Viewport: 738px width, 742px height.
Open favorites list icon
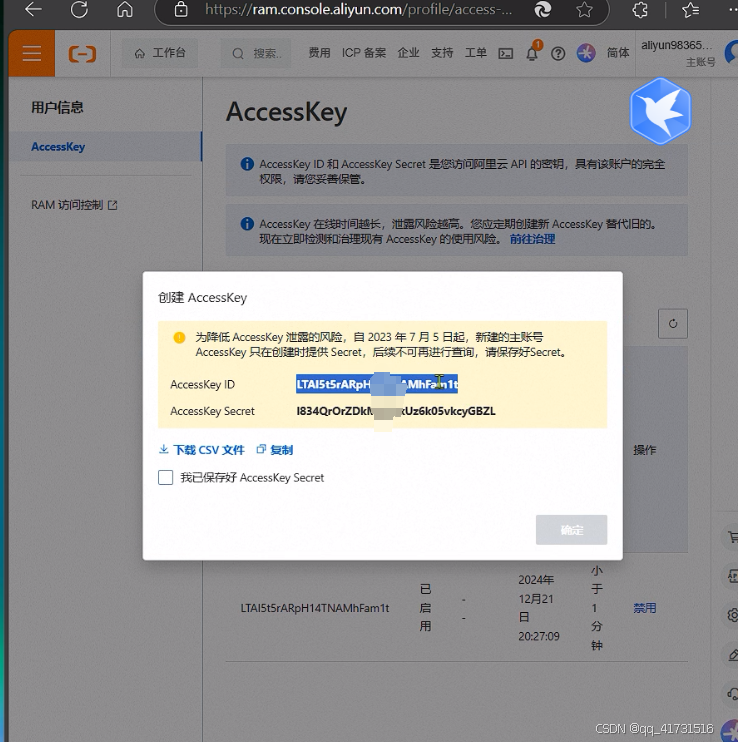pos(691,9)
